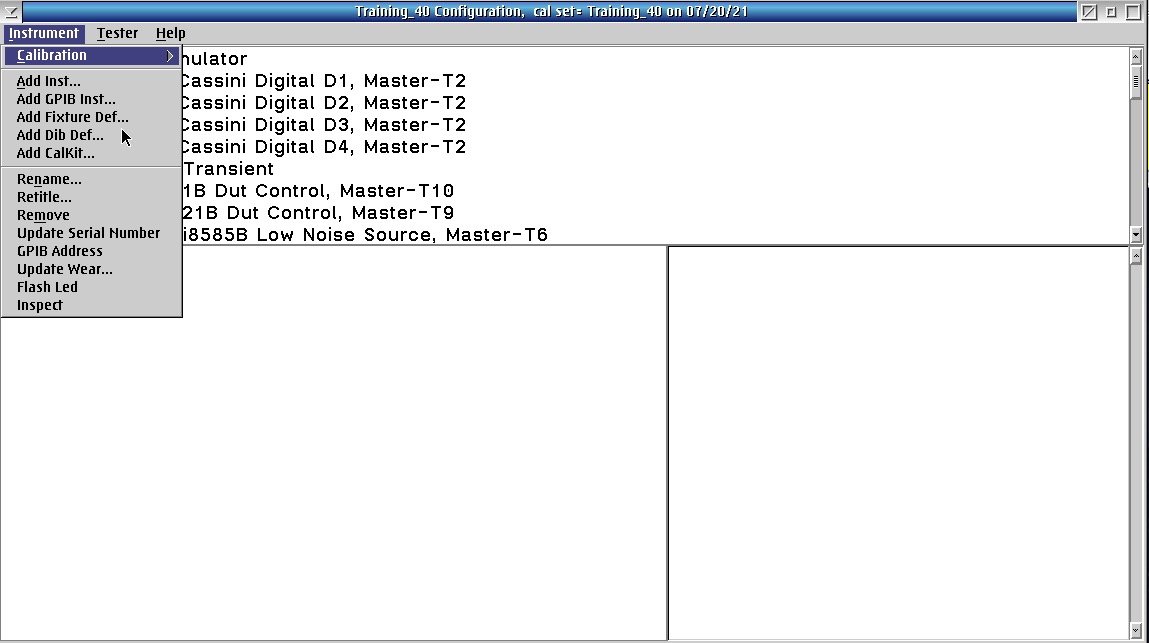Choose Add Inst... from Instrument menu
Screen dimensions: 1149x643
(48, 81)
